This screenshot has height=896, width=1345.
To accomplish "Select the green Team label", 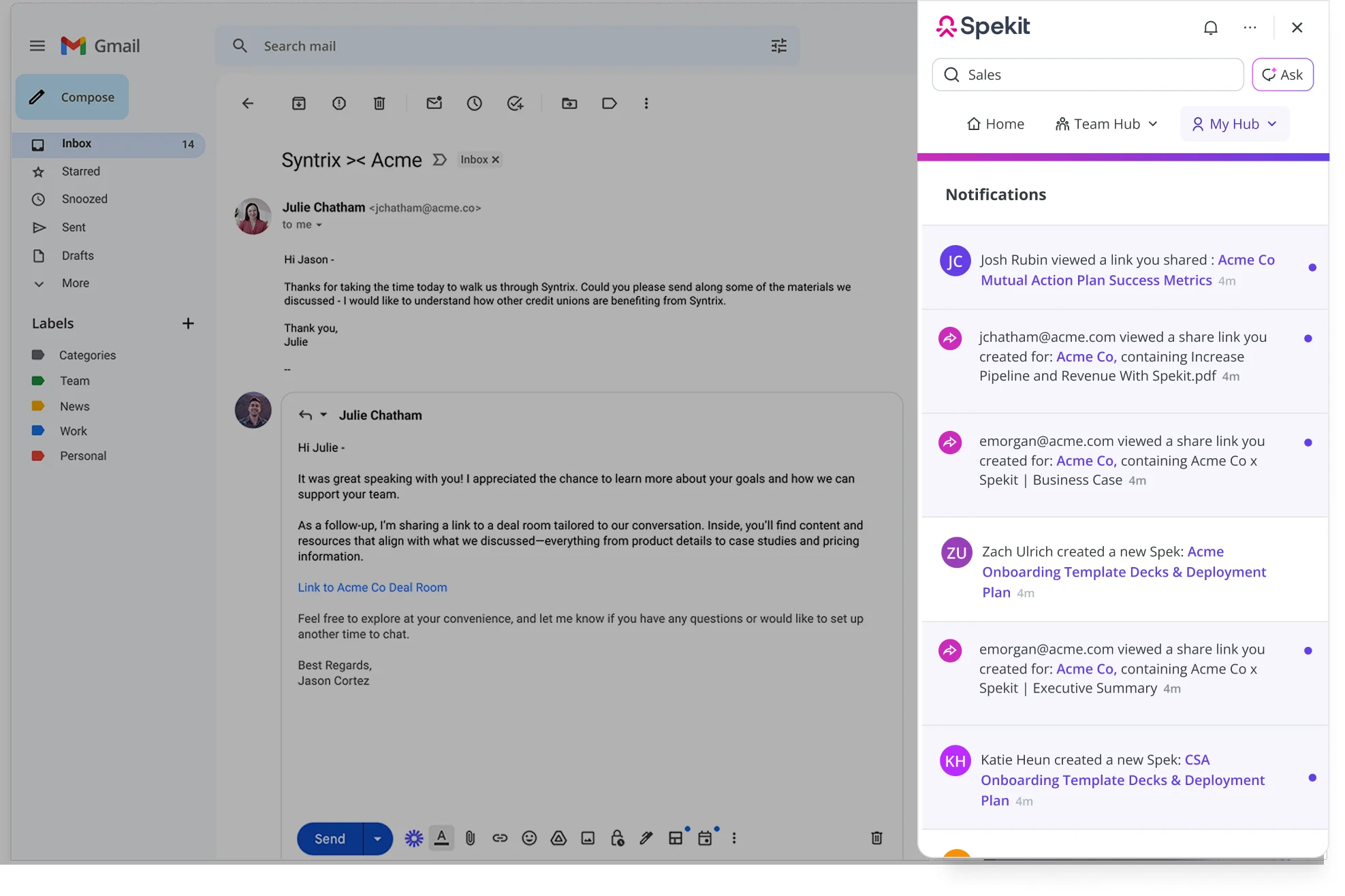I will click(x=74, y=381).
